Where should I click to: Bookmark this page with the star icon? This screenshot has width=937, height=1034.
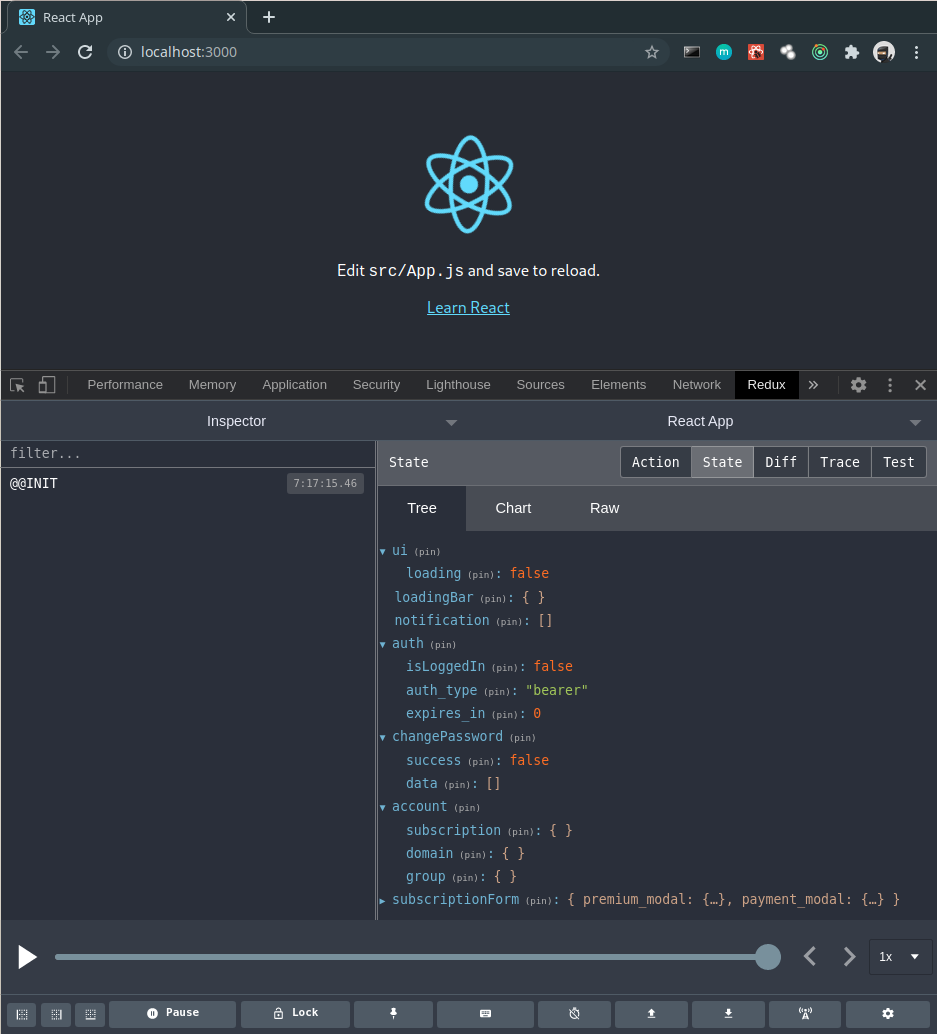point(651,52)
